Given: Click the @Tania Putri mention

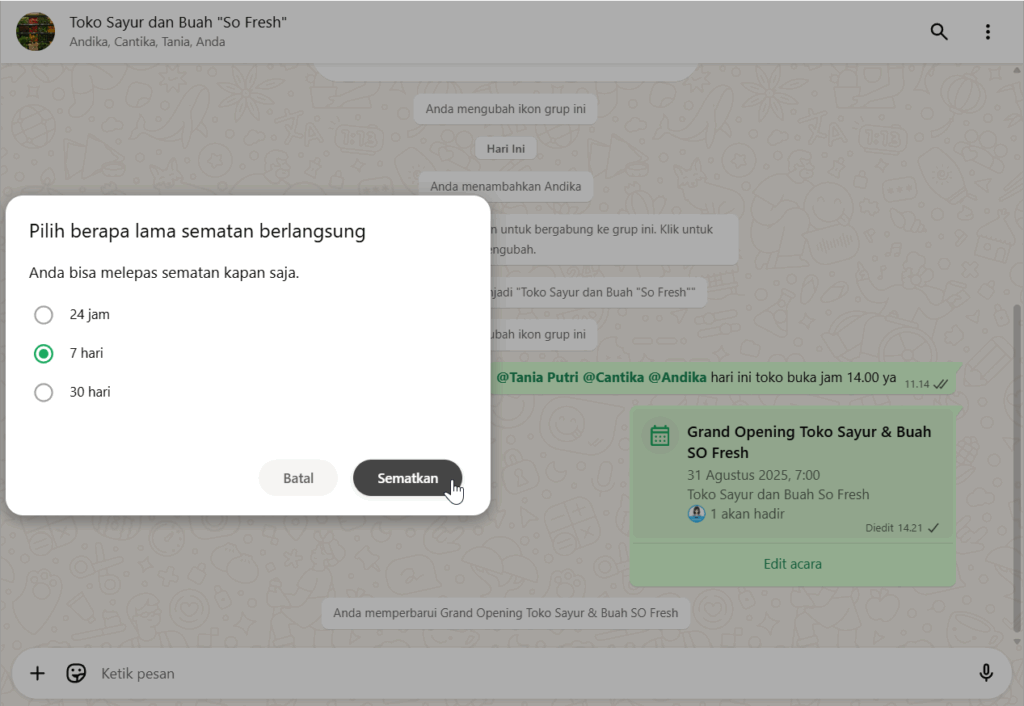Looking at the screenshot, I should 537,378.
